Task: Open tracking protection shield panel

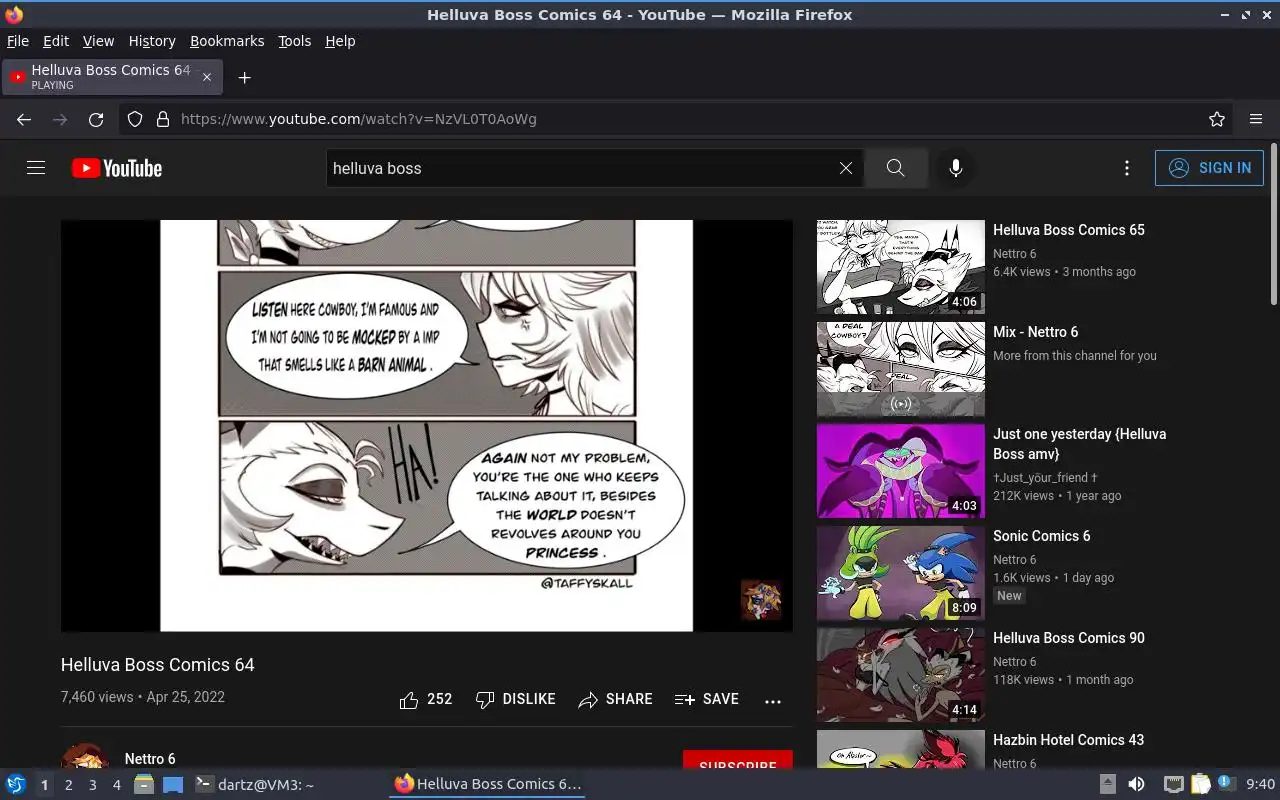Action: 135,119
